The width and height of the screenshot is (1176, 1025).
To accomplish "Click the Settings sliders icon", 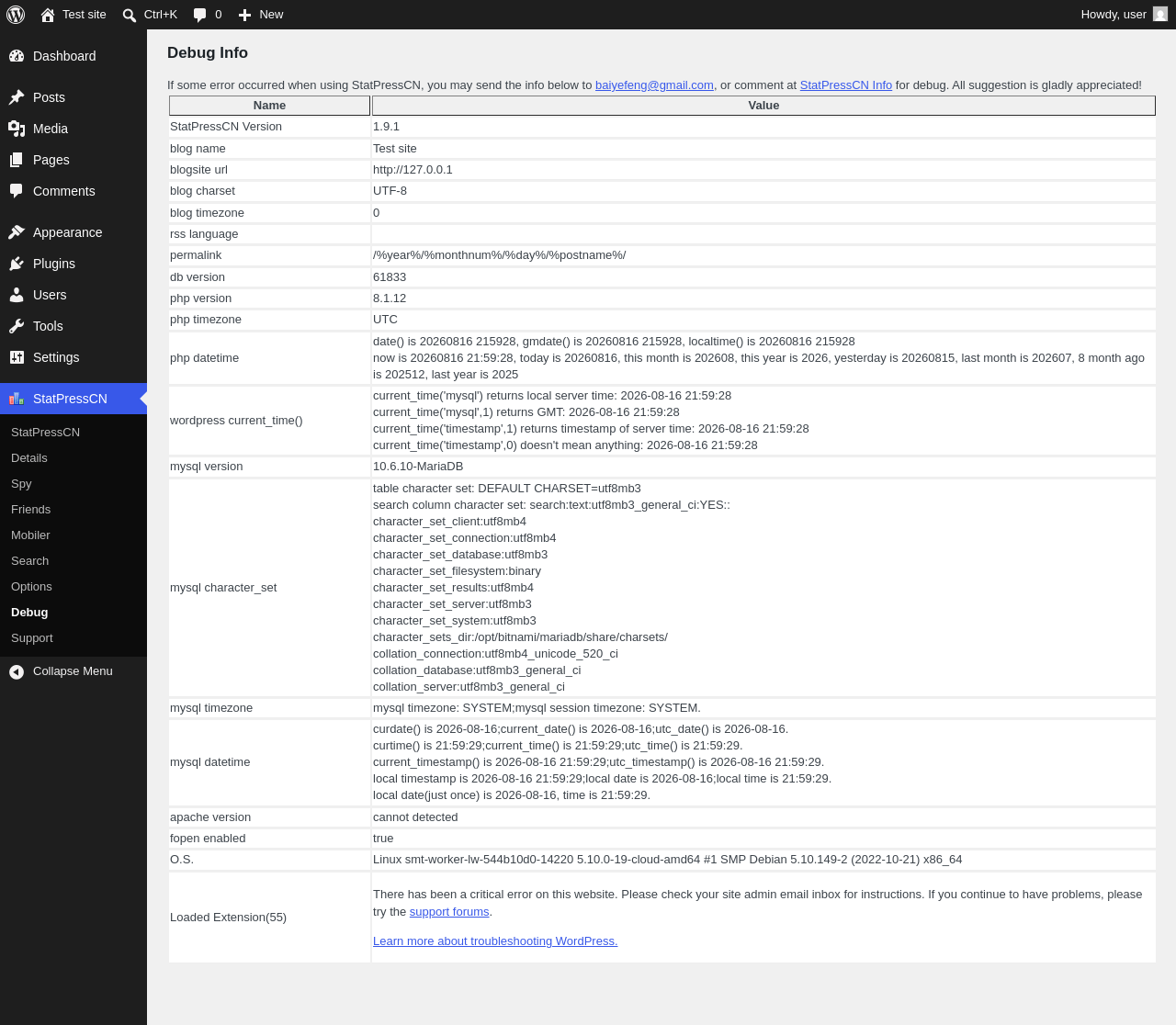I will [17, 357].
